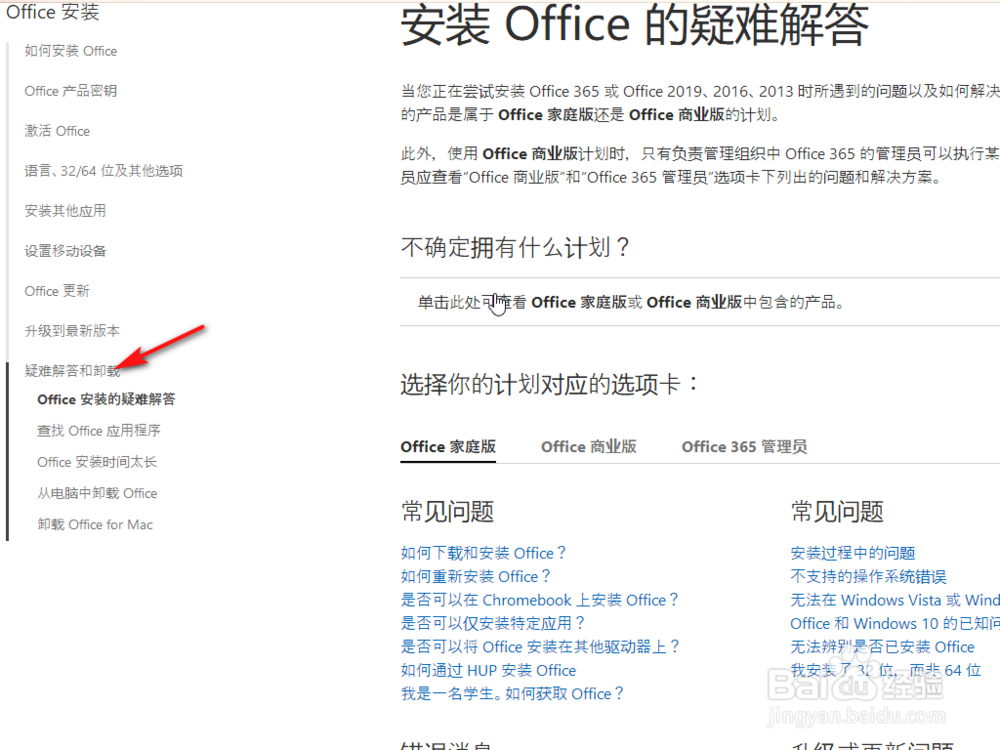Screen dimensions: 1000x750
Task: Open 'Office 产品密钥' sidebar link
Action: (x=71, y=91)
